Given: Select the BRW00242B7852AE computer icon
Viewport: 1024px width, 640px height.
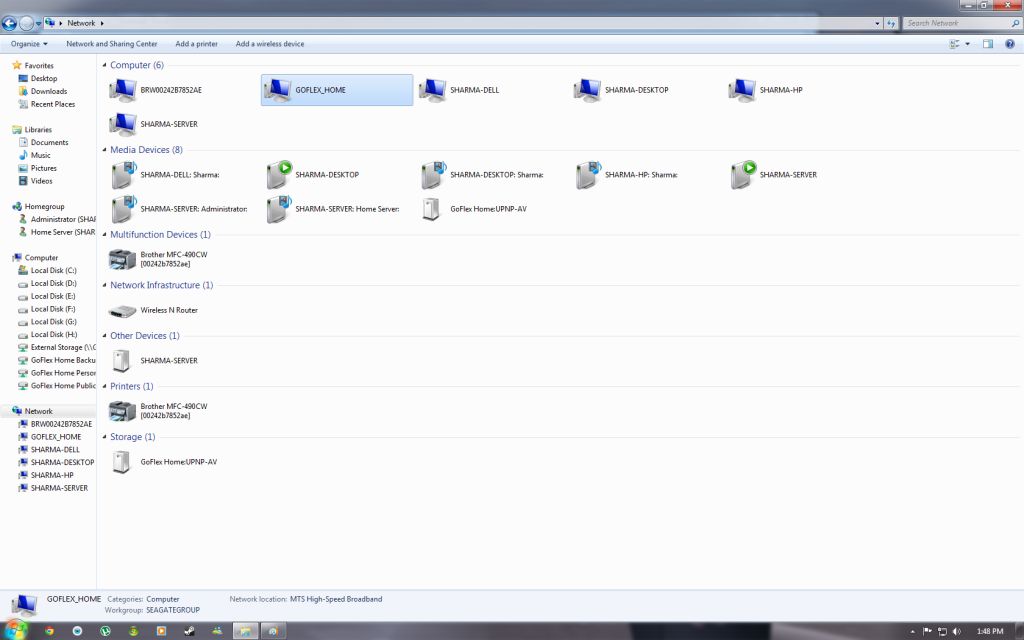Looking at the screenshot, I should click(123, 90).
